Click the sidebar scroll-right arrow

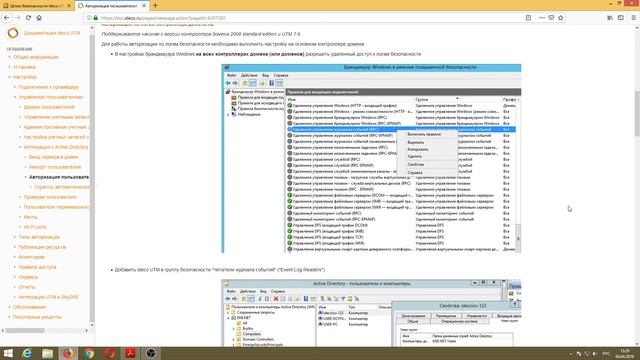click(87, 331)
